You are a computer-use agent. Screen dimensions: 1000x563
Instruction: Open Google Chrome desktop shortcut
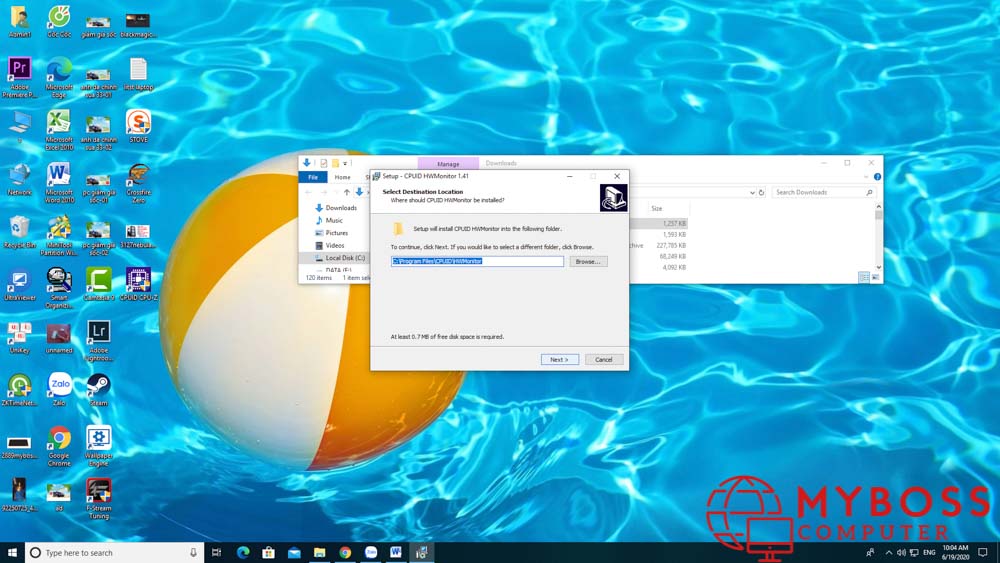(59, 446)
